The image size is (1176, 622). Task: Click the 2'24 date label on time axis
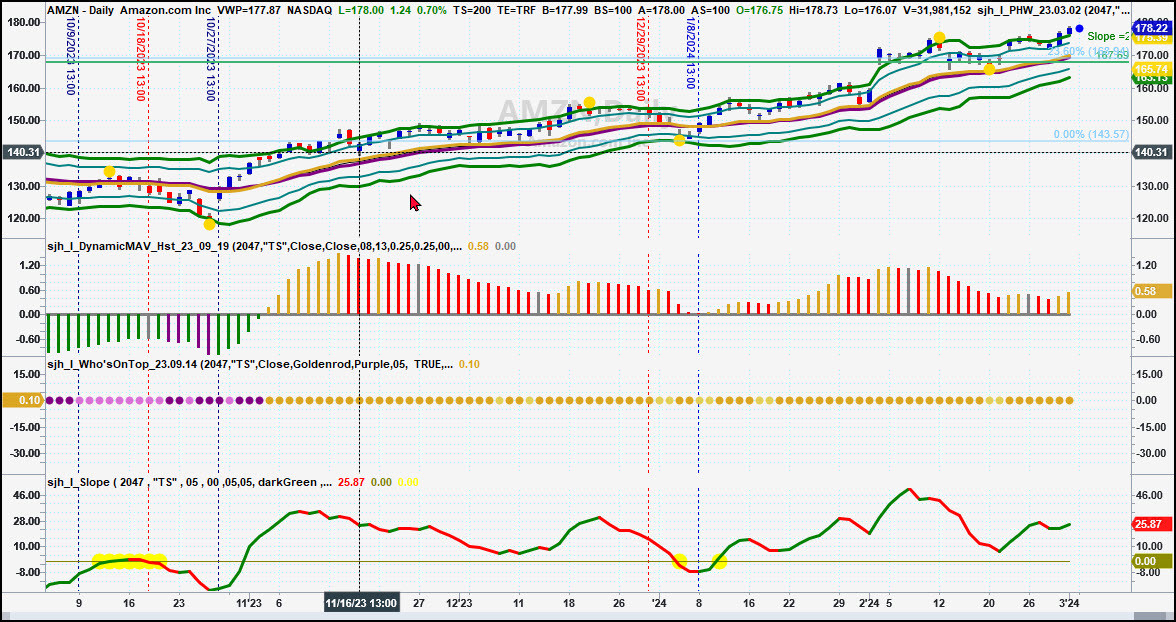pyautogui.click(x=868, y=602)
